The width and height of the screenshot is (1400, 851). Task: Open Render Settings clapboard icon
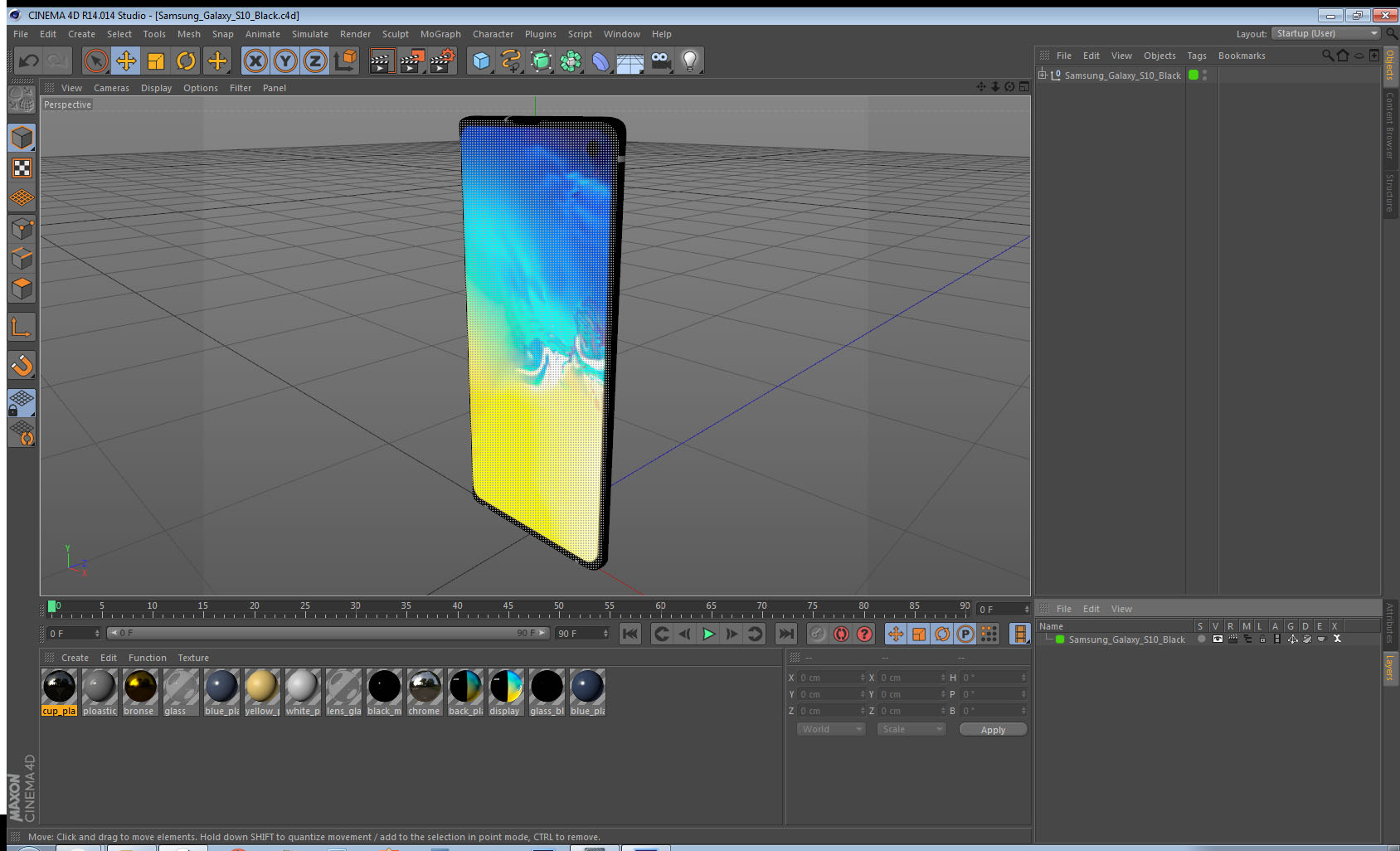pos(443,61)
